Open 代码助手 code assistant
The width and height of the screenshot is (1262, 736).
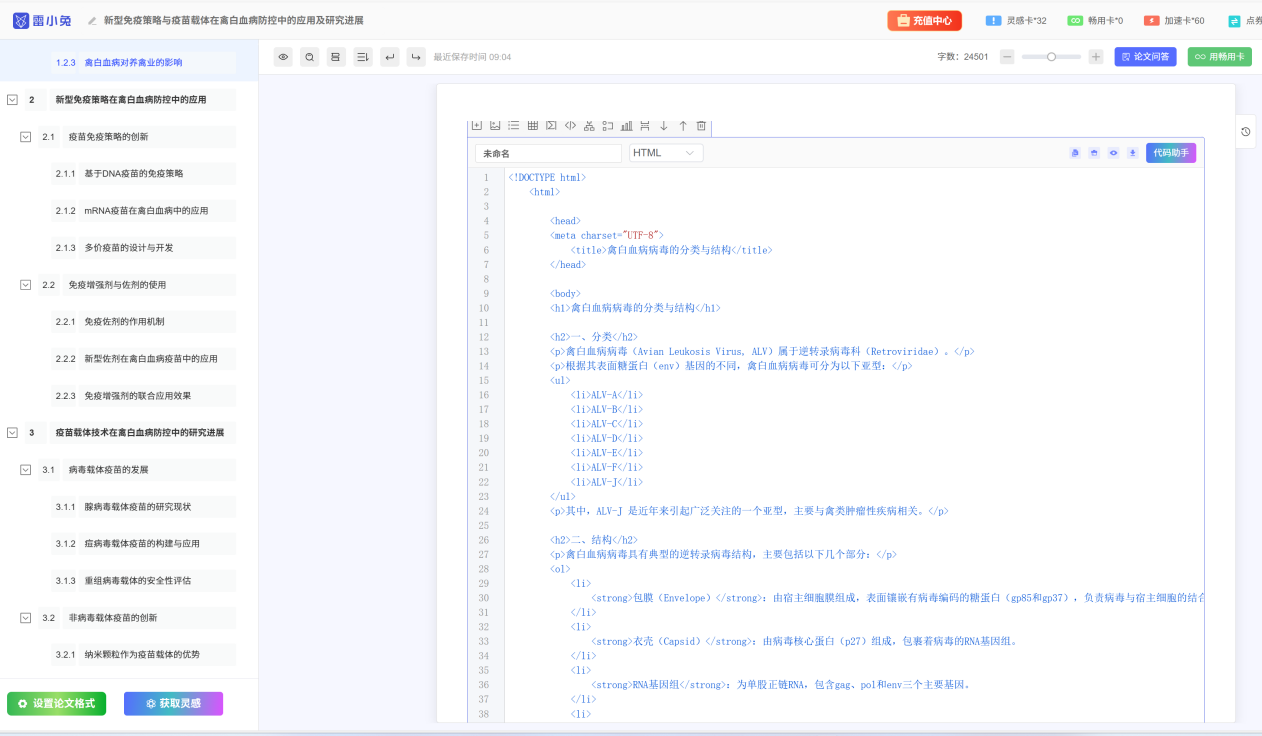coord(1171,153)
